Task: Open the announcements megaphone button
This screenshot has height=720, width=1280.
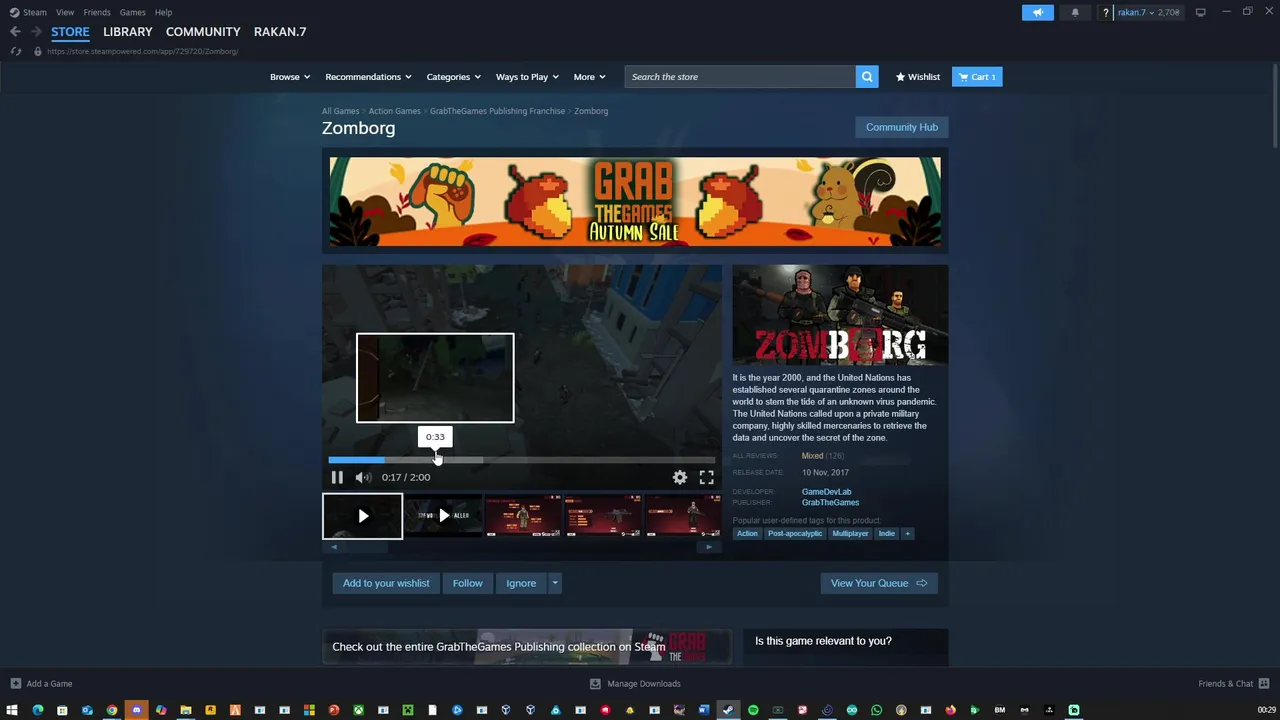Action: (1038, 12)
